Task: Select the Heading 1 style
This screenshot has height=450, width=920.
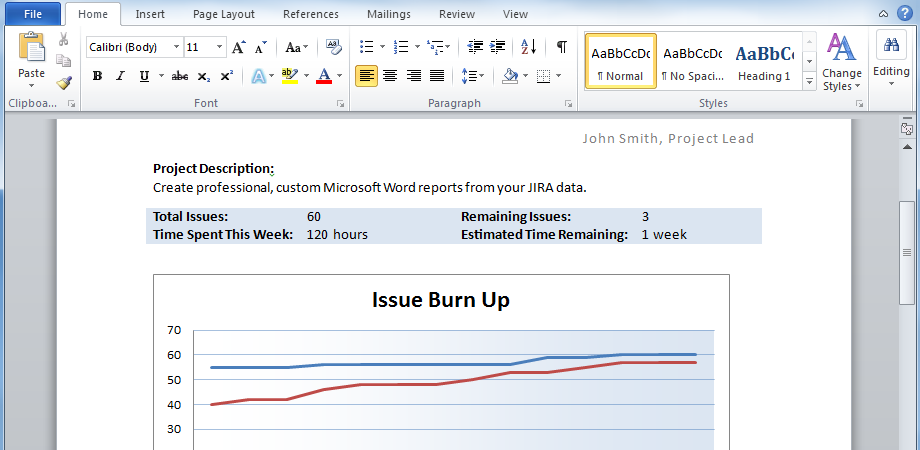Action: [764, 61]
